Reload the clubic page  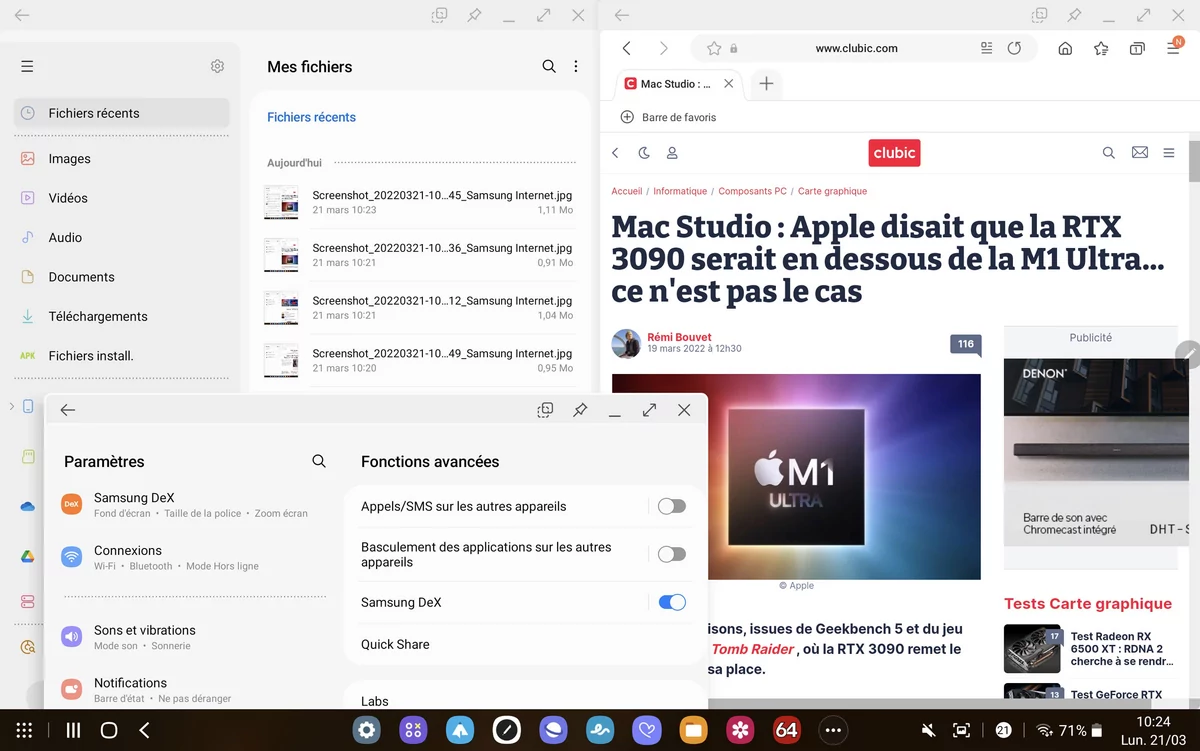pos(1014,48)
